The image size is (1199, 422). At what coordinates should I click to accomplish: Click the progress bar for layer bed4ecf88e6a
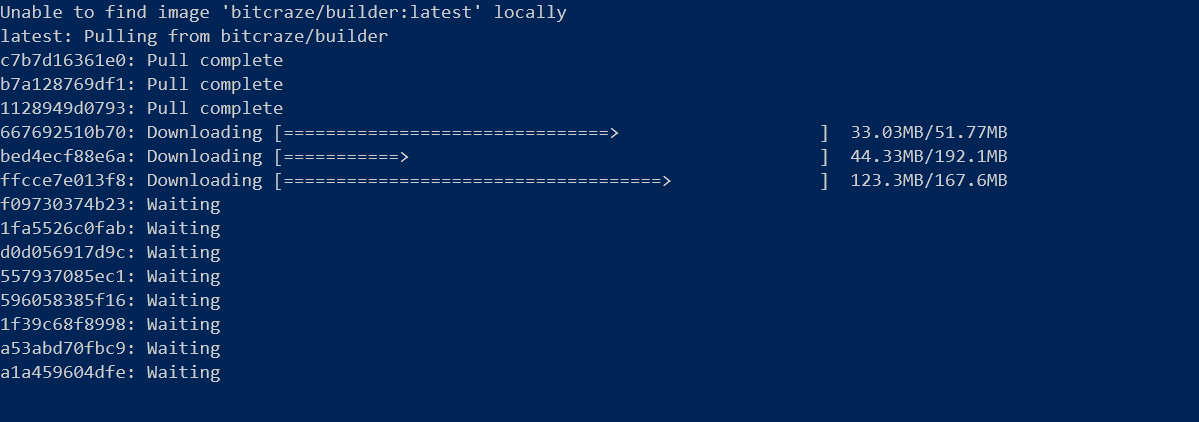pyautogui.click(x=551, y=157)
